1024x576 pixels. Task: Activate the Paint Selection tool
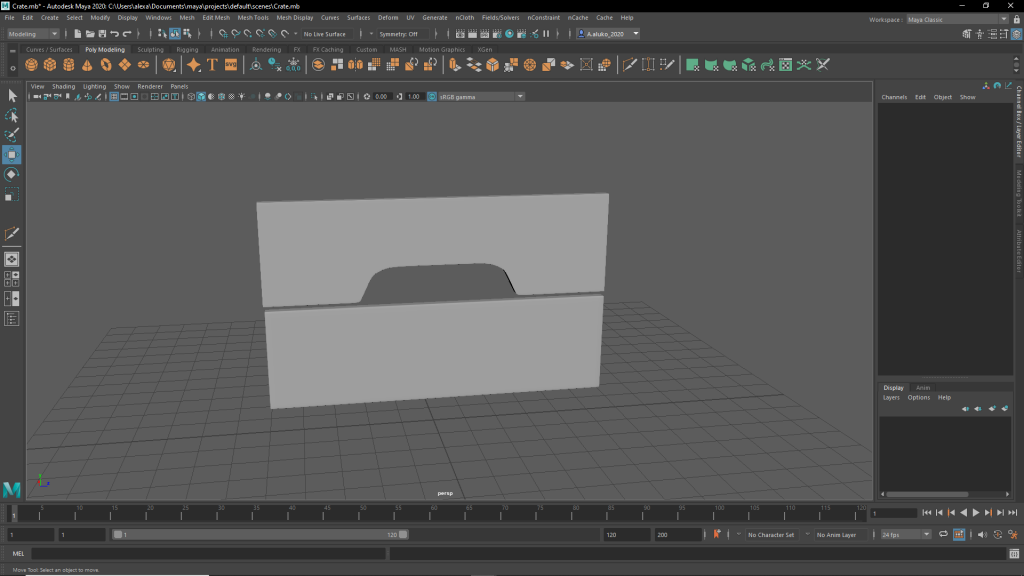(12, 135)
